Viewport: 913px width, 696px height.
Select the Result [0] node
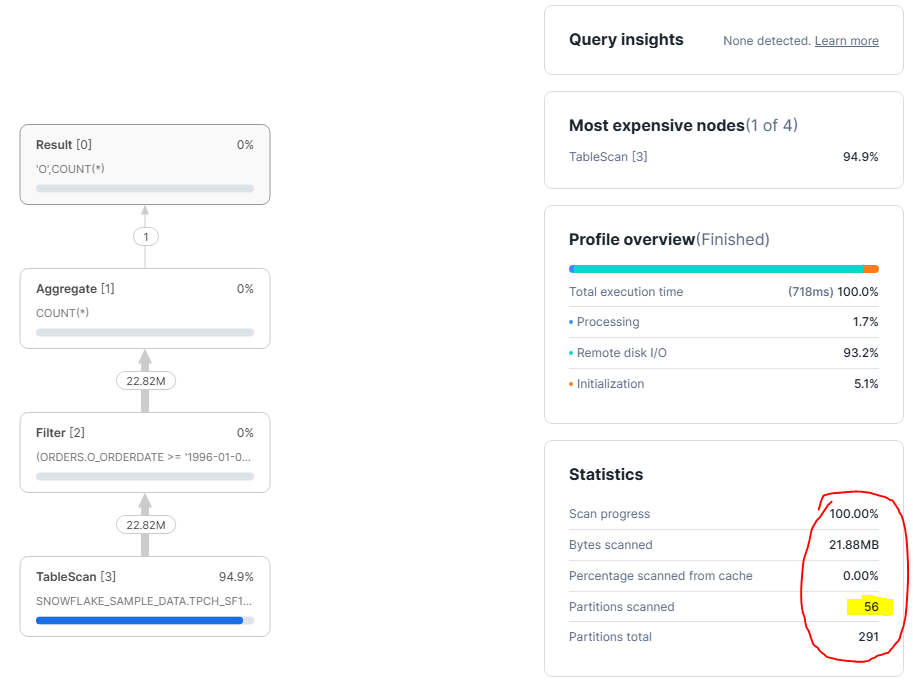144,165
